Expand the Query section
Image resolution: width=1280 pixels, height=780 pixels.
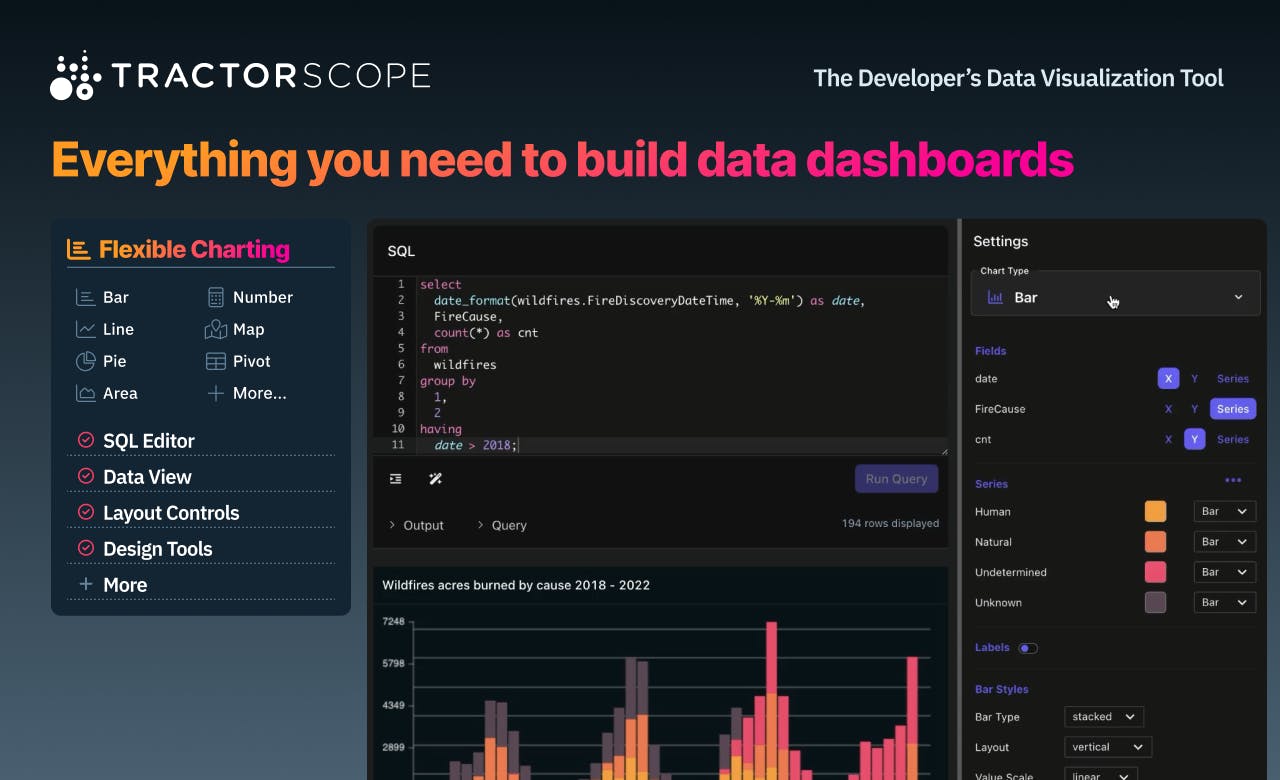pyautogui.click(x=501, y=525)
